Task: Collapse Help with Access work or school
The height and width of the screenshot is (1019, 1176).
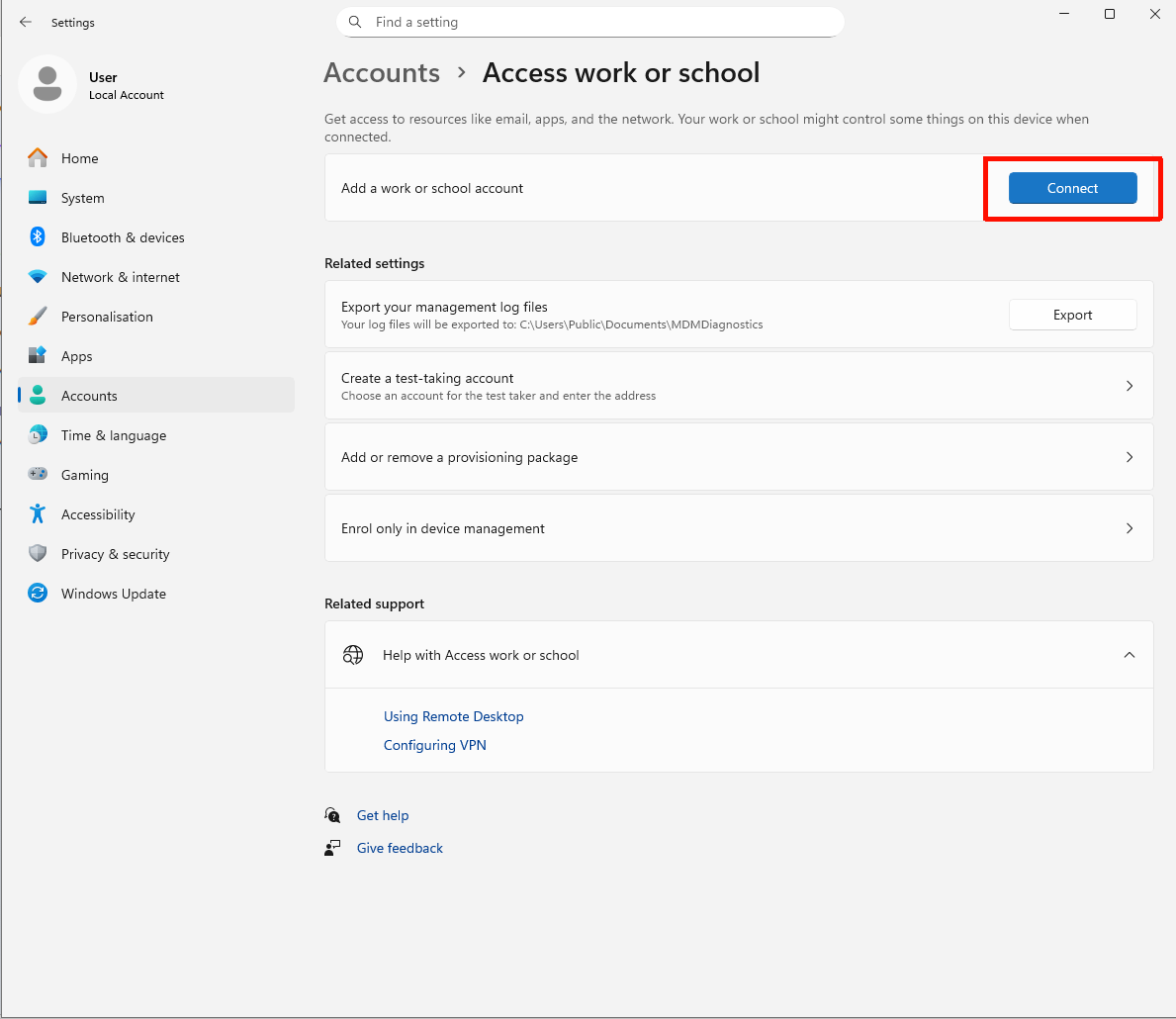Action: point(1129,655)
